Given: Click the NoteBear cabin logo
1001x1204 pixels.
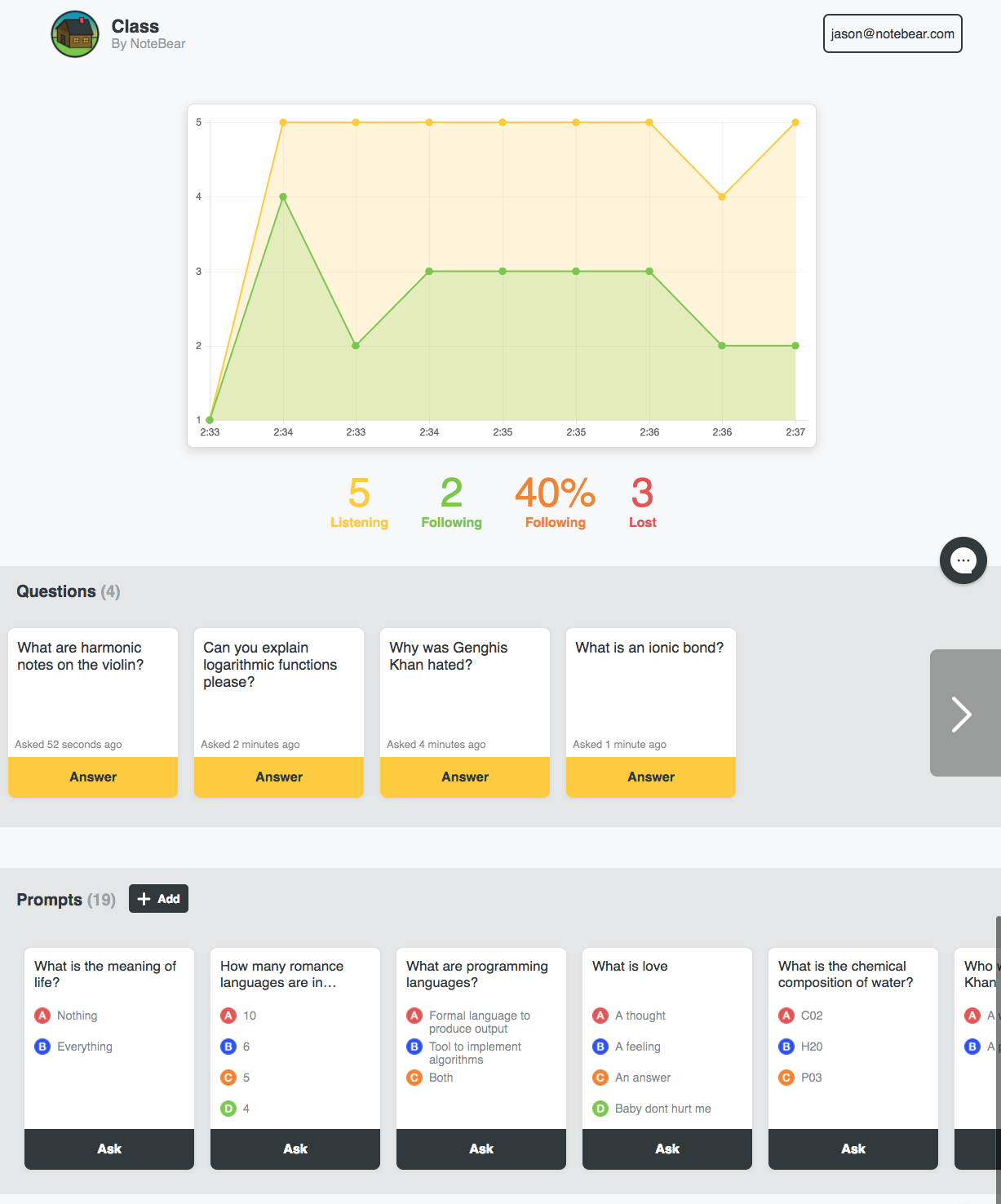Looking at the screenshot, I should click(x=75, y=34).
